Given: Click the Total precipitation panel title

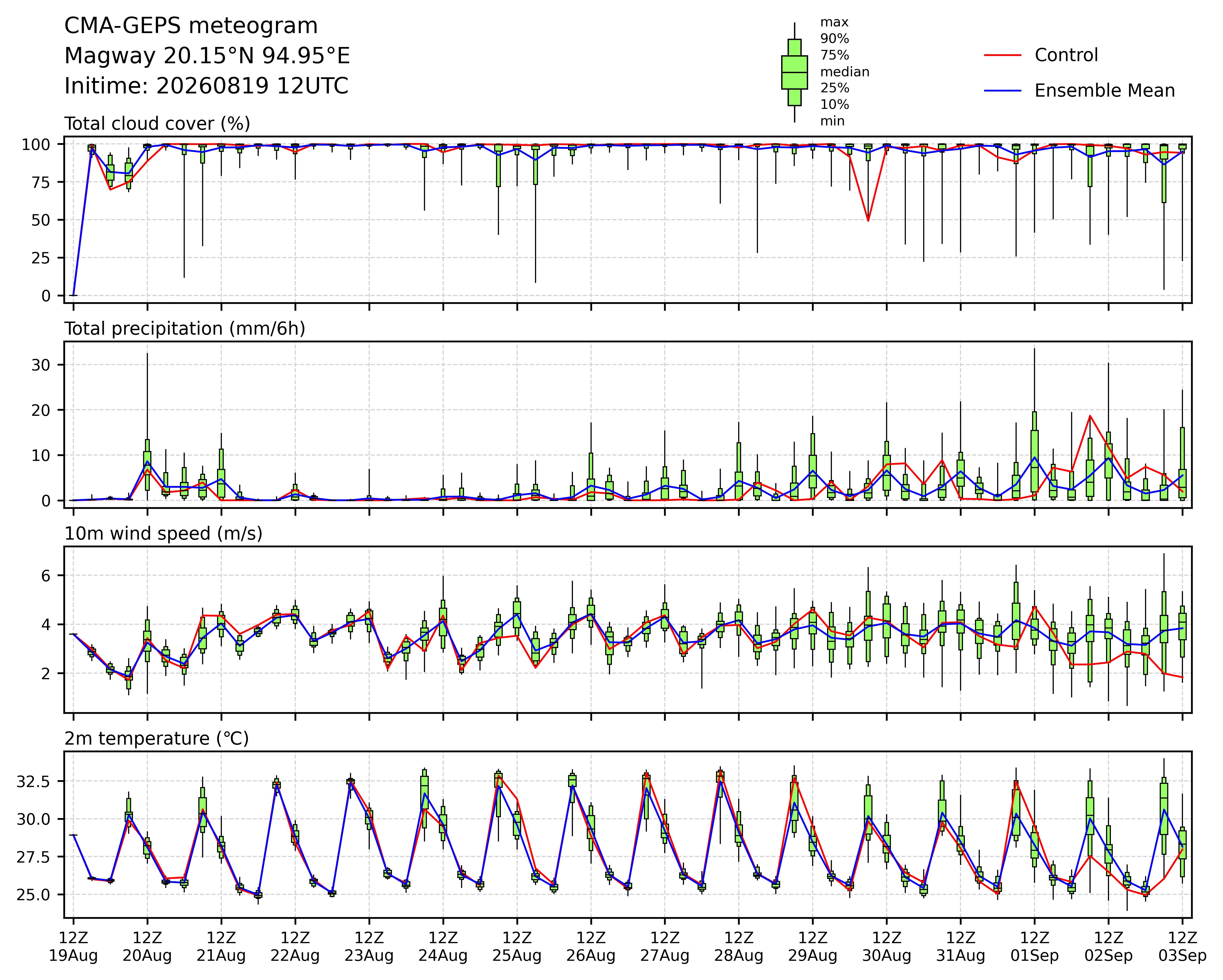Looking at the screenshot, I should tap(185, 329).
